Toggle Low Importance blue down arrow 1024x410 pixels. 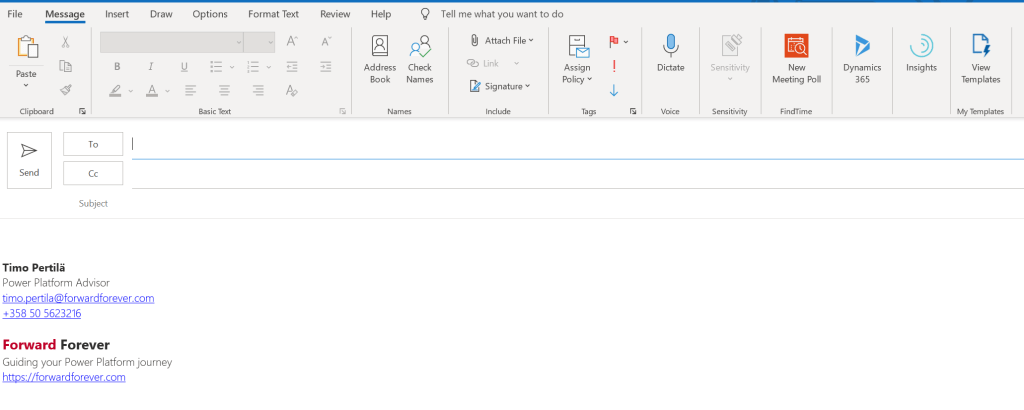tap(613, 90)
